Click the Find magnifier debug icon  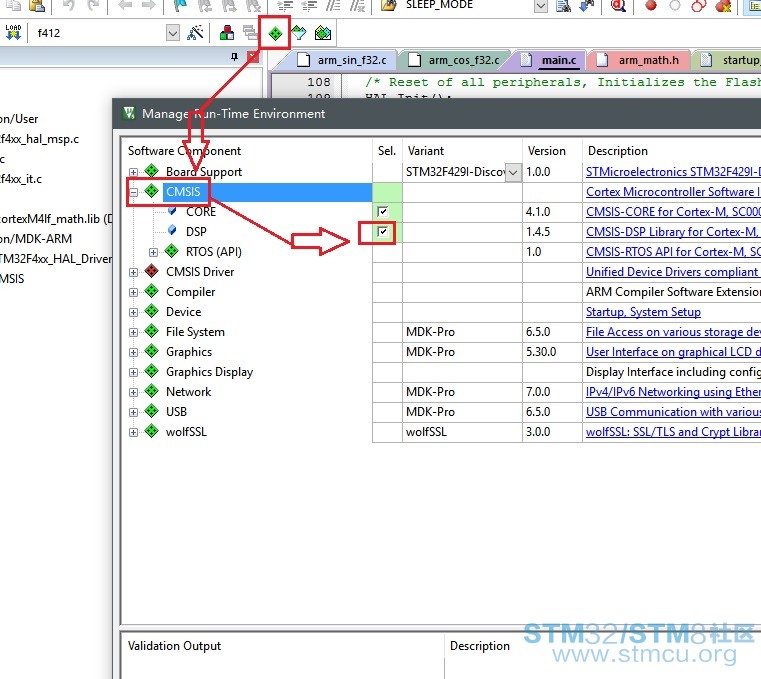618,5
